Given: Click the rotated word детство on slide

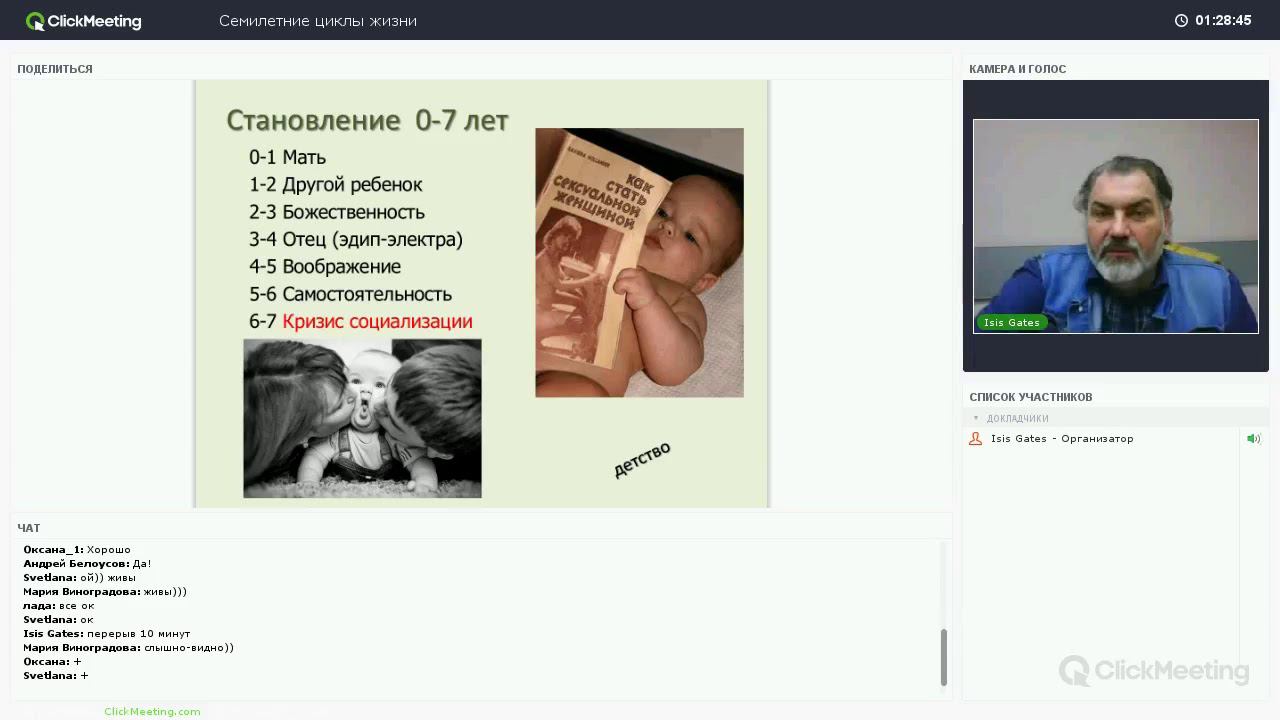Looking at the screenshot, I should (x=642, y=459).
